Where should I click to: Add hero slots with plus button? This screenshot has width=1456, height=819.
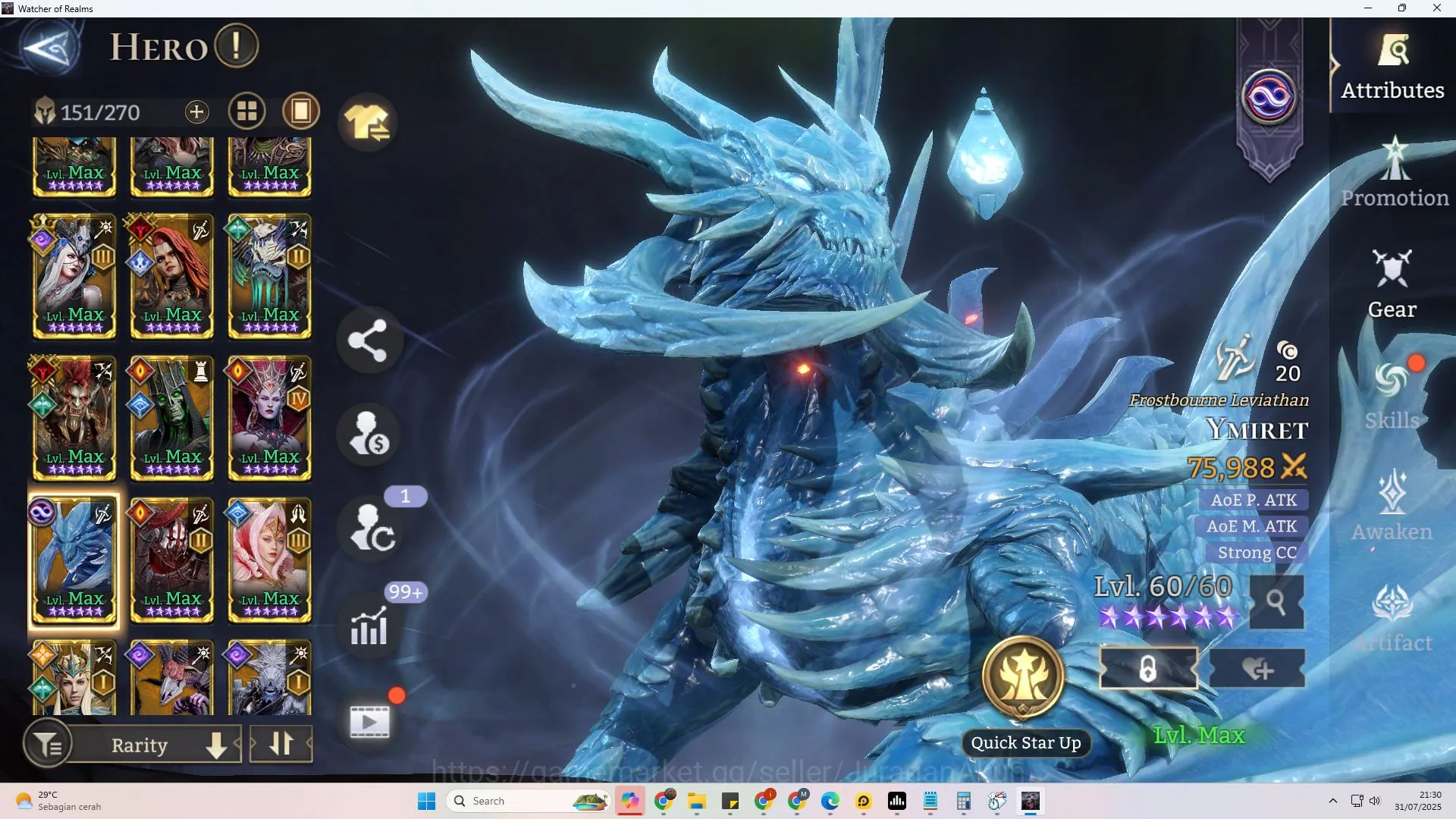(x=196, y=112)
